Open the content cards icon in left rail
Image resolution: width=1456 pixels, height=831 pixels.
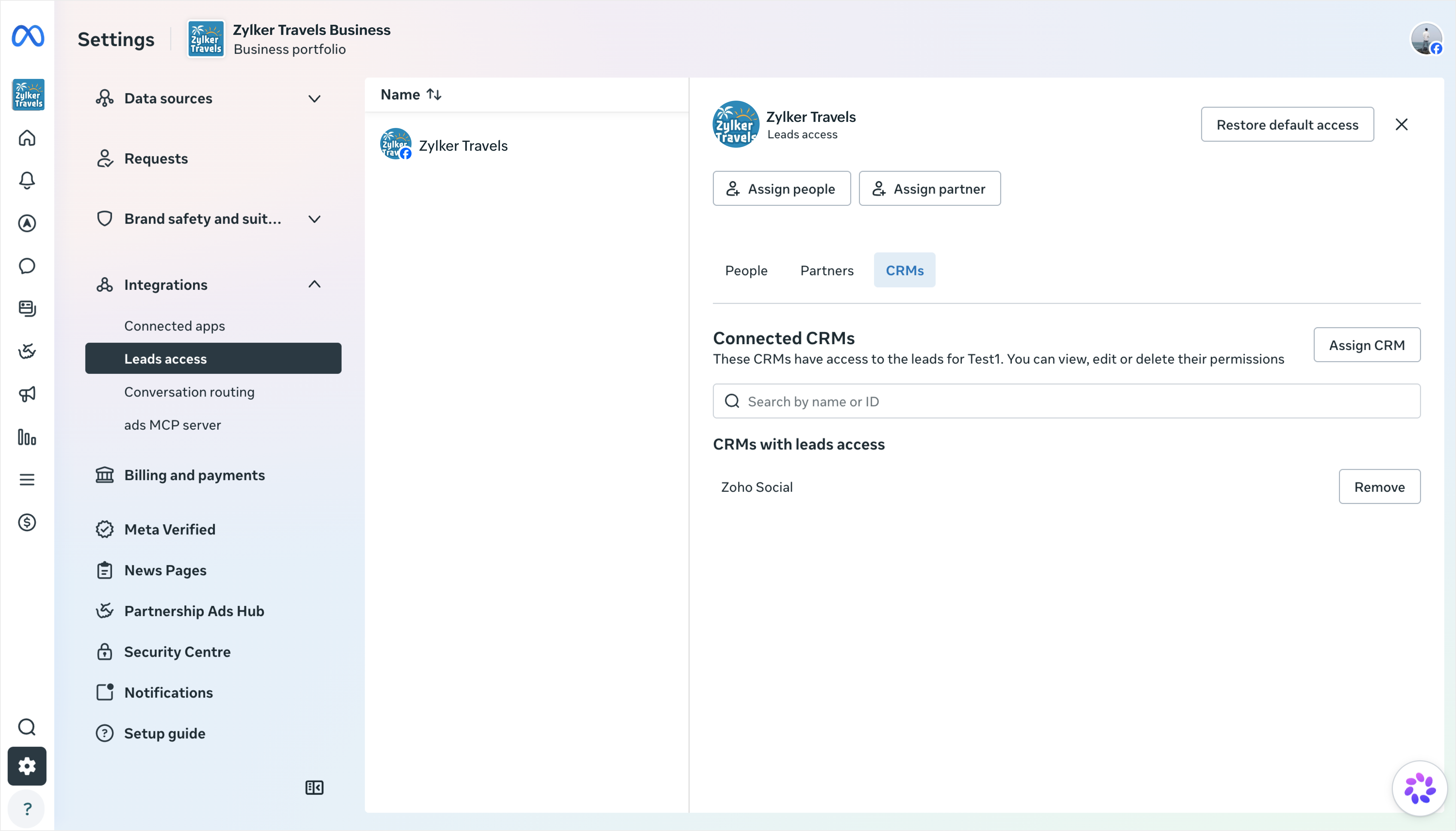(x=27, y=309)
